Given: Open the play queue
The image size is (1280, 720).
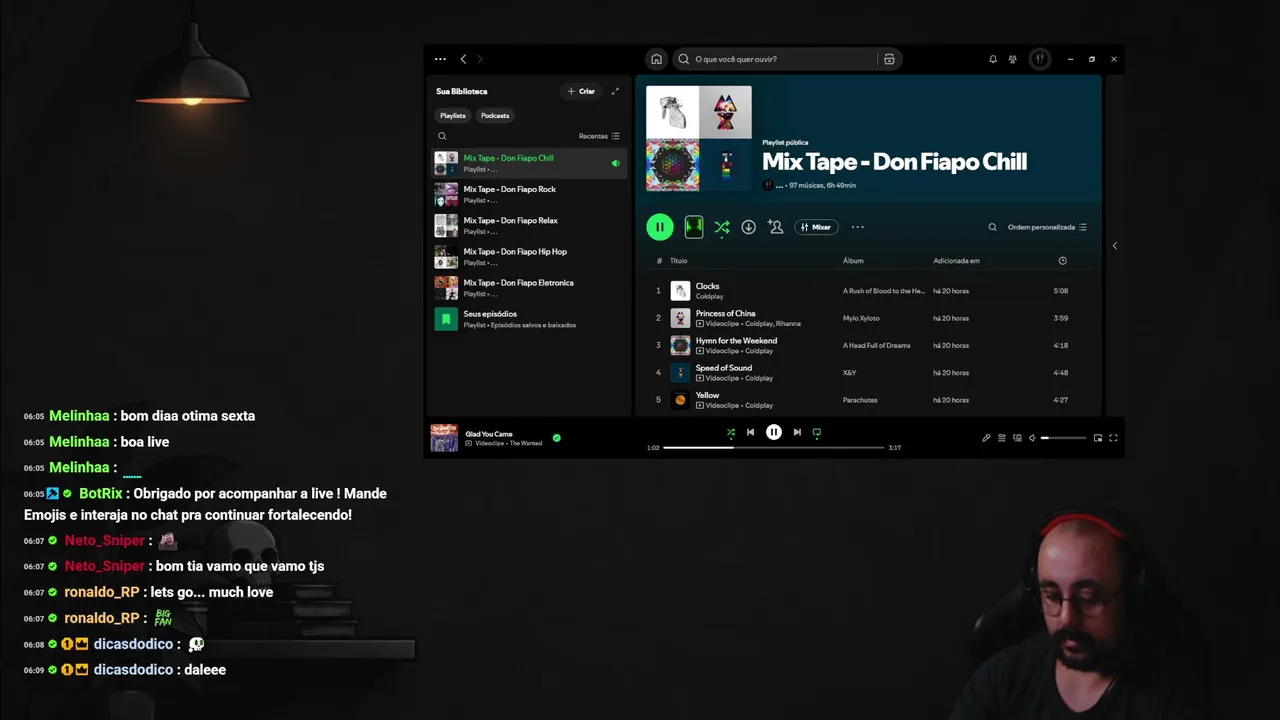Looking at the screenshot, I should point(1002,438).
